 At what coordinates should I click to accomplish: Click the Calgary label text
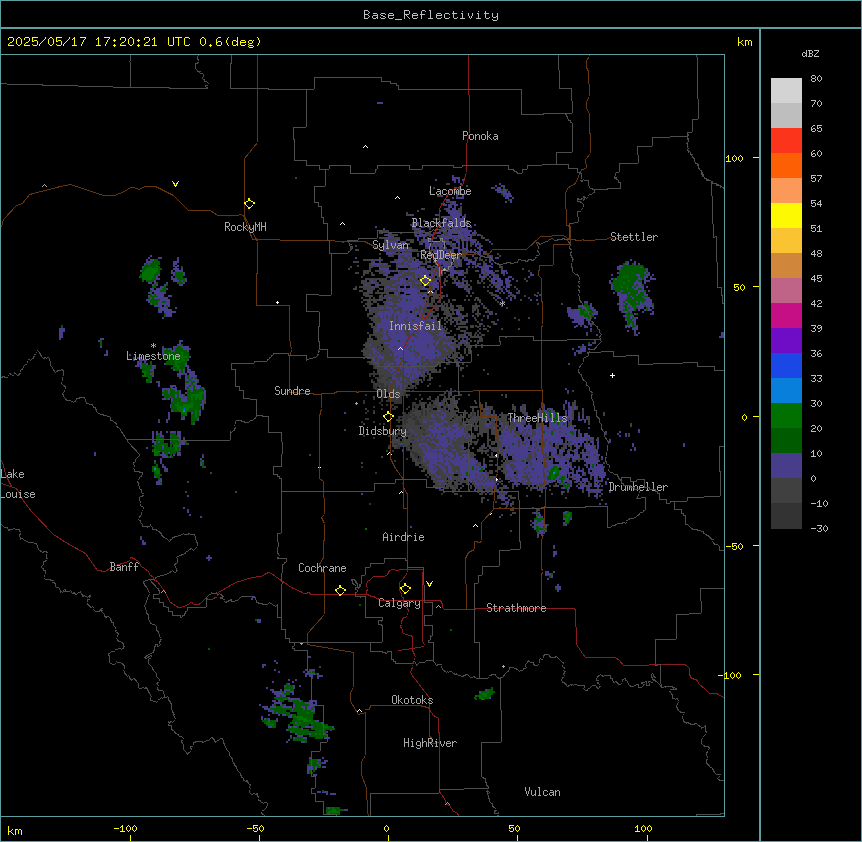(x=399, y=603)
